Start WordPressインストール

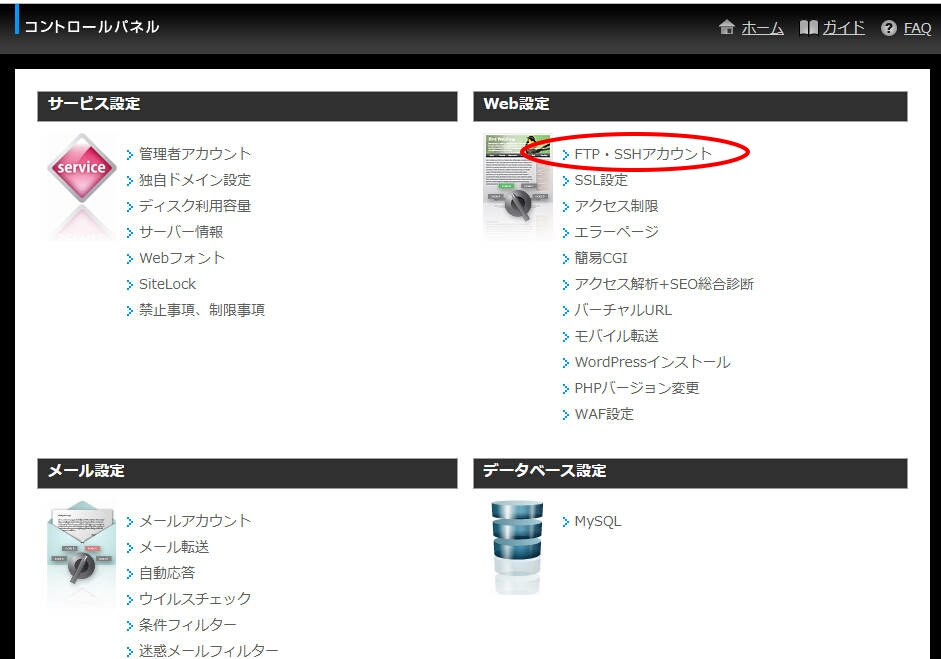(x=652, y=362)
